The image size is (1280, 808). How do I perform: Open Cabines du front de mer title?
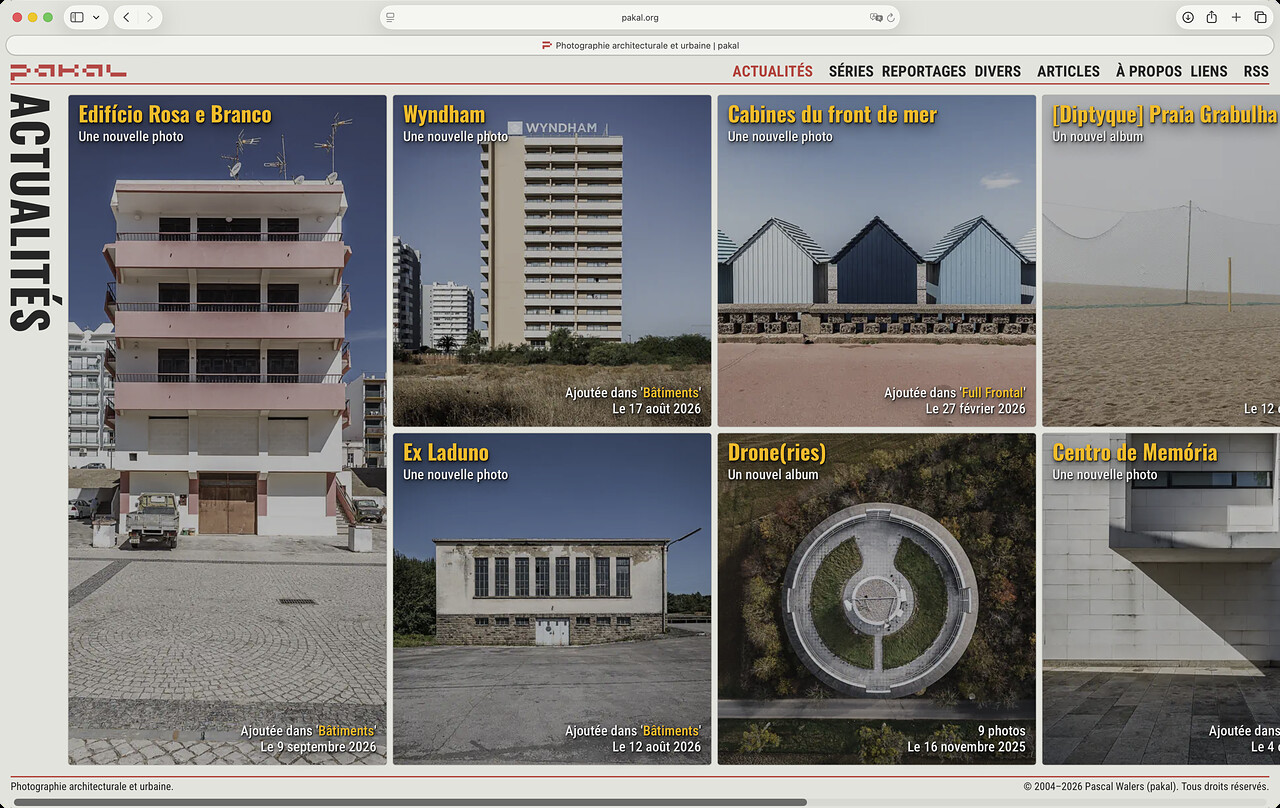click(x=832, y=114)
